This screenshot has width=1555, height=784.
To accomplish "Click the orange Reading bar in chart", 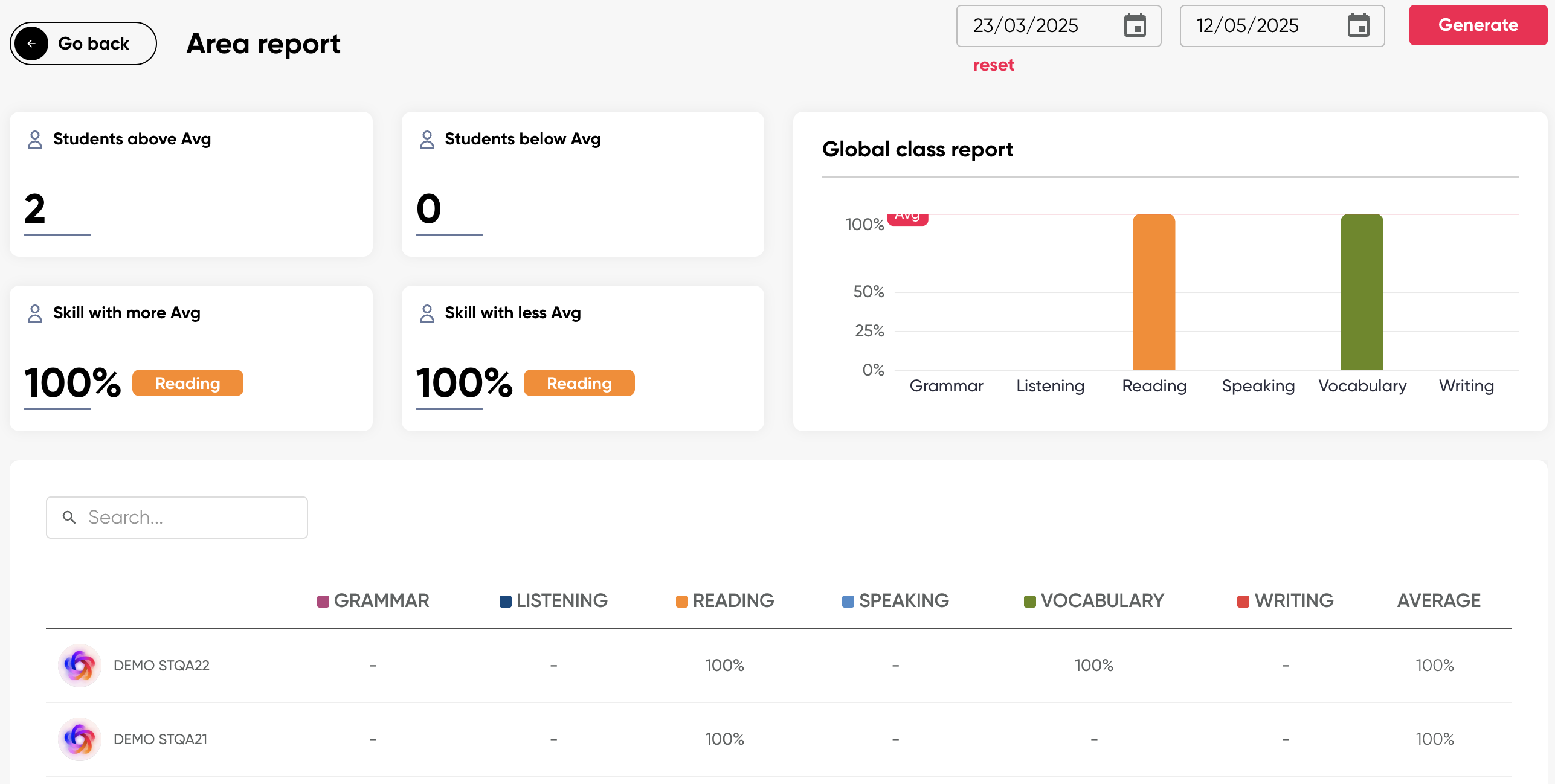I will (x=1153, y=293).
